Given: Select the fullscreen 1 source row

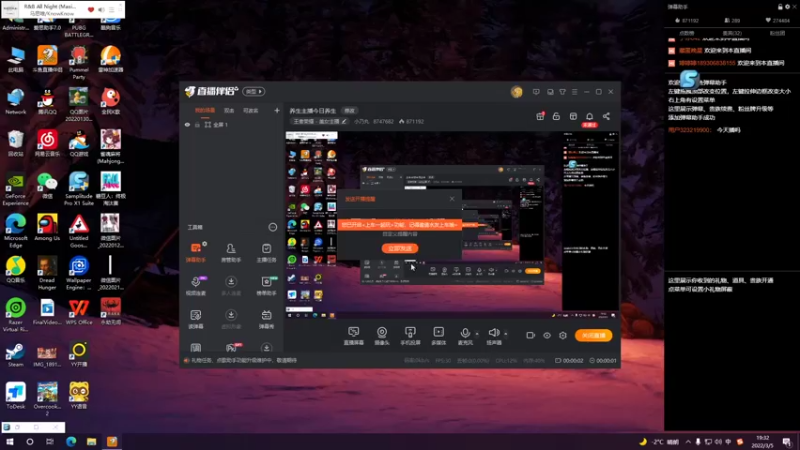Looking at the screenshot, I should tap(231, 124).
